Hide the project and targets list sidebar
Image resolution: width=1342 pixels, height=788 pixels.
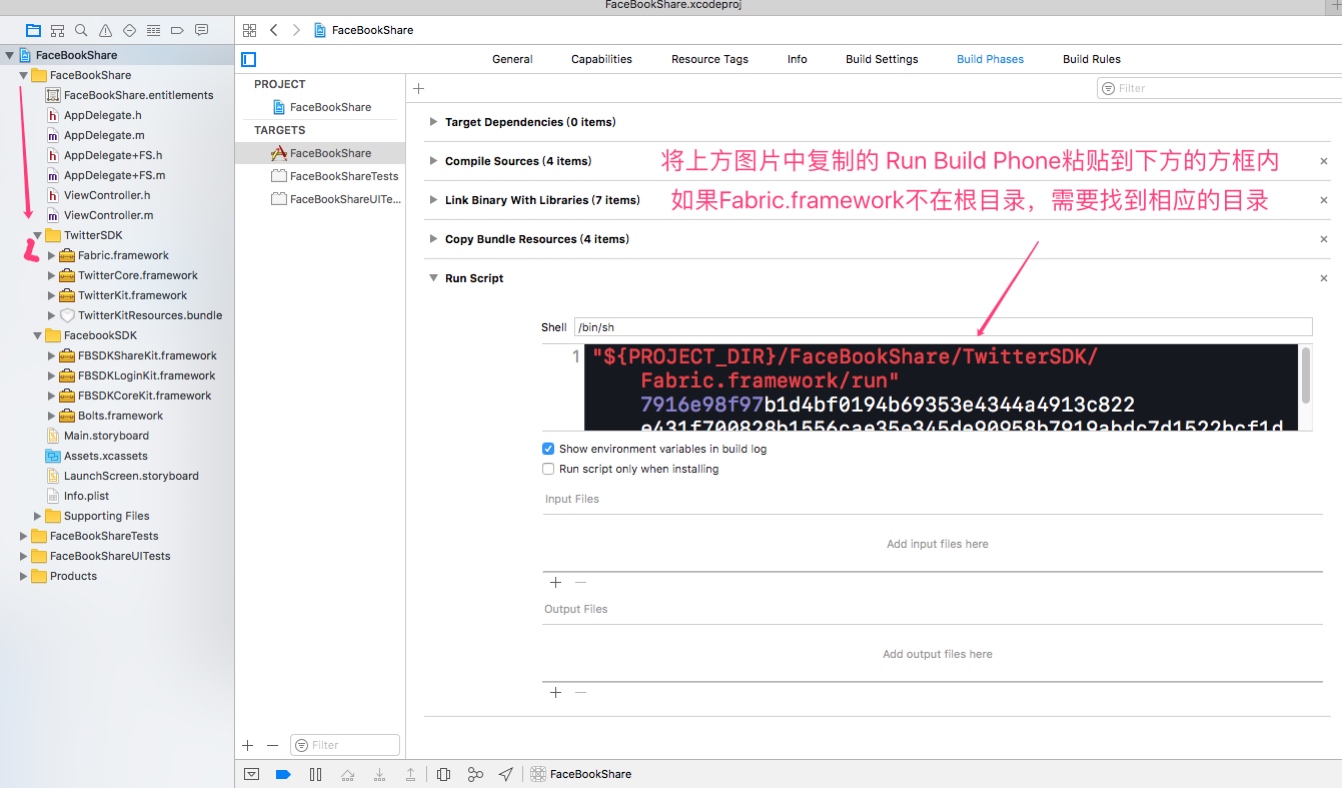pyautogui.click(x=249, y=59)
